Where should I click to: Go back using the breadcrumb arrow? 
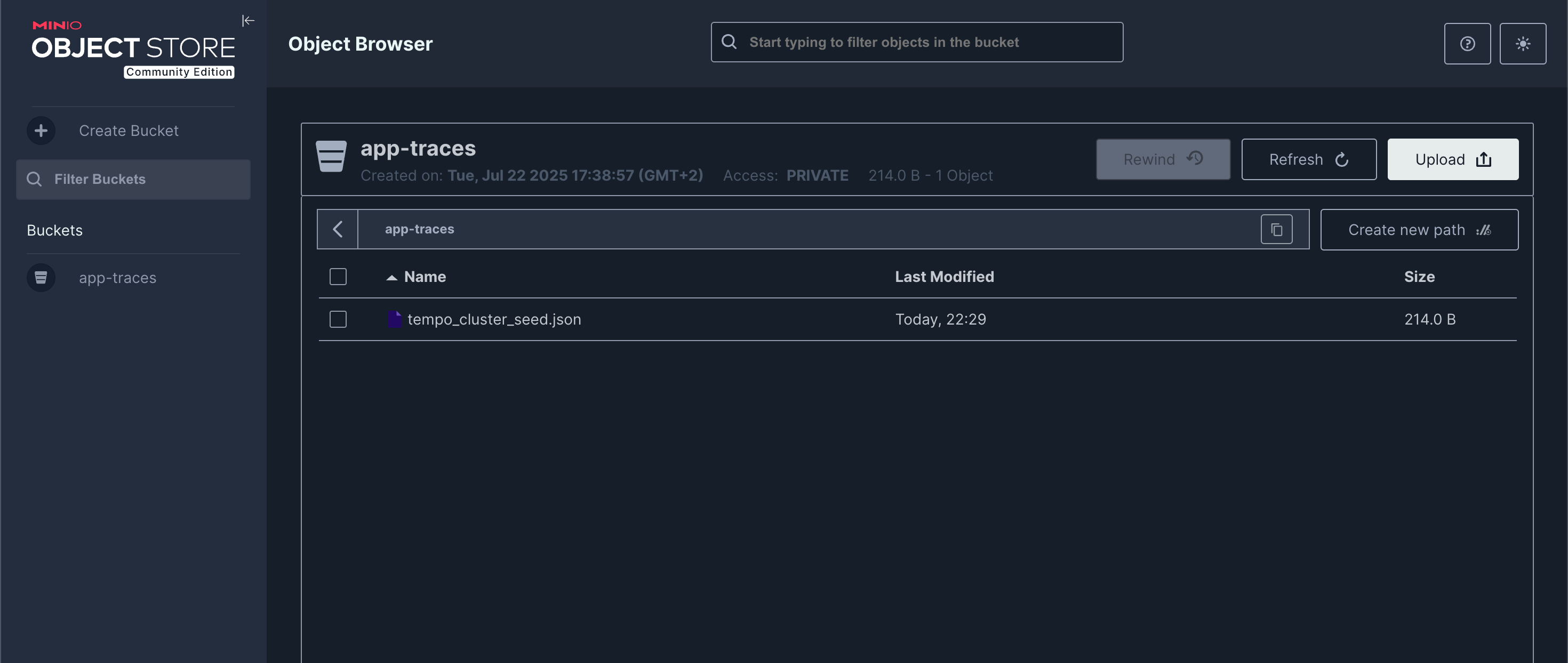(x=338, y=229)
